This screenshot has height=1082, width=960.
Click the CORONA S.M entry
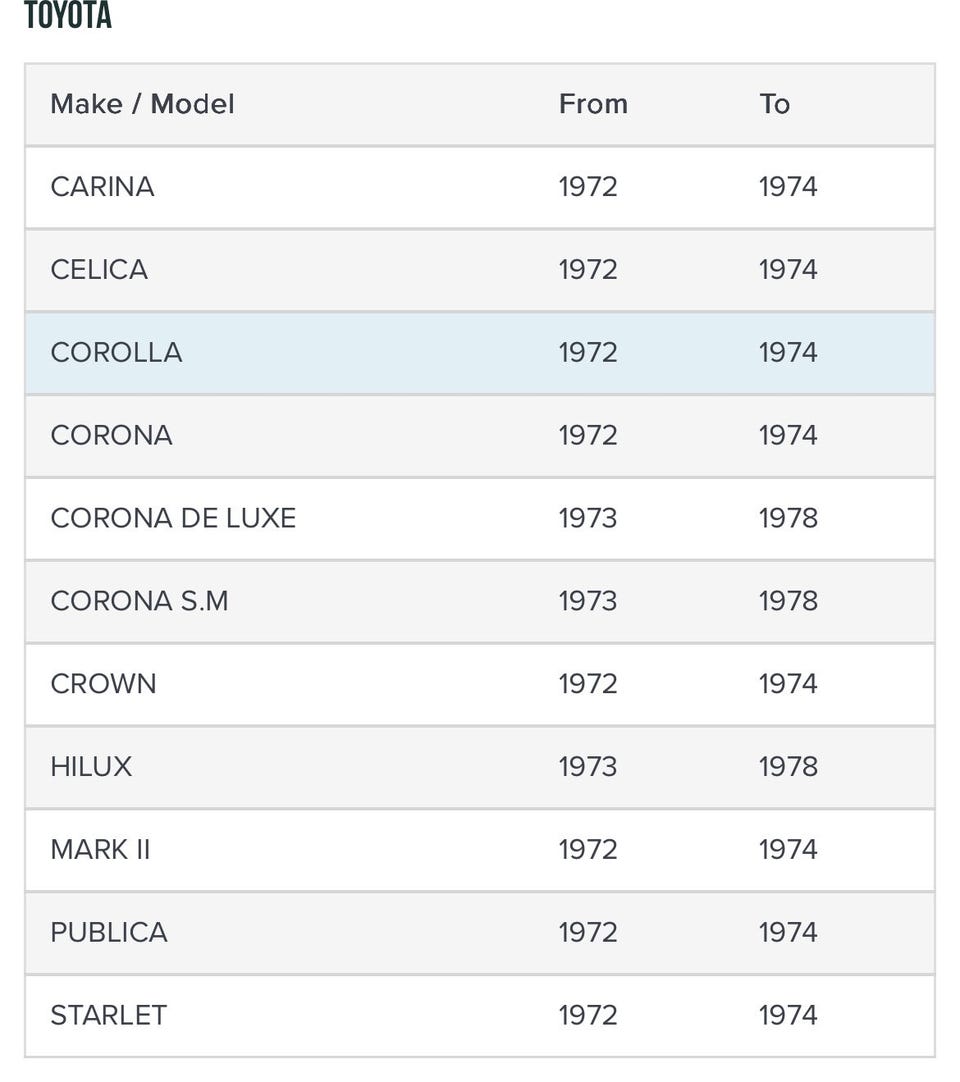[139, 601]
